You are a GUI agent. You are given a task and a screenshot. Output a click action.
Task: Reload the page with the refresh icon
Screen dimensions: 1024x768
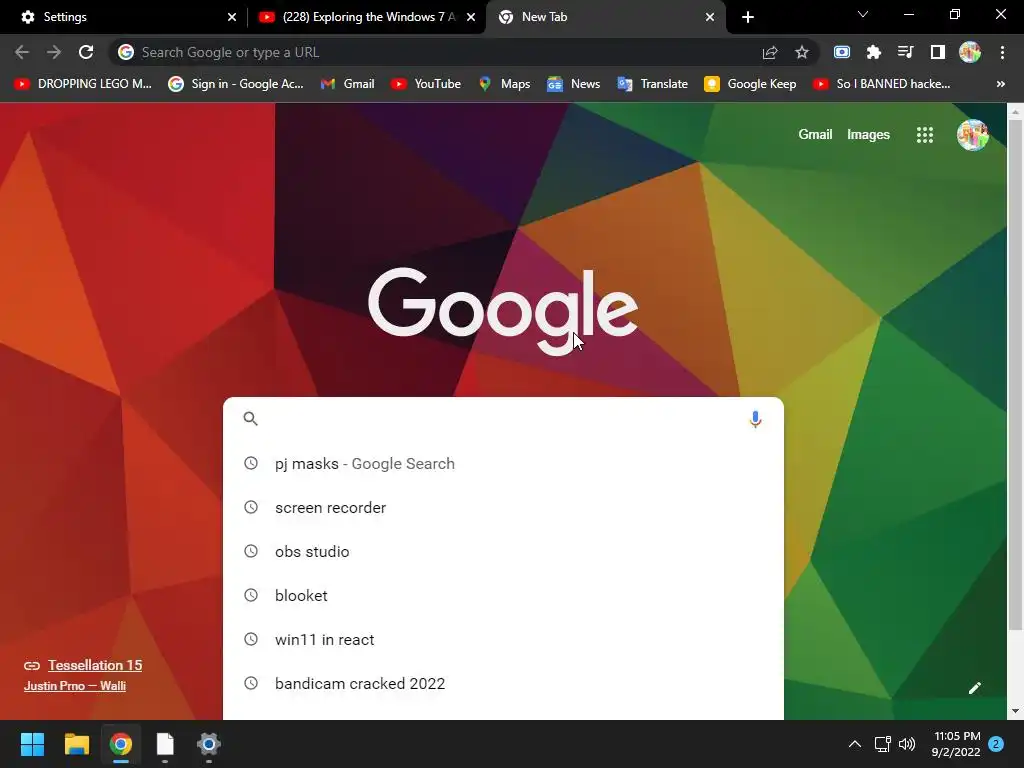(86, 52)
